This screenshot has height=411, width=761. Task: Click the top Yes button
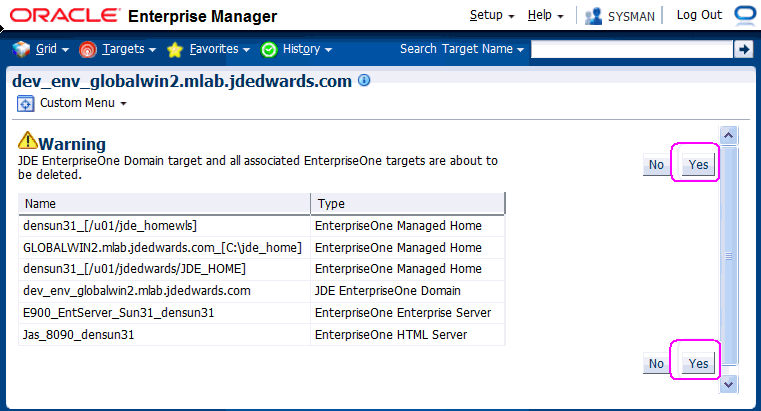point(700,166)
